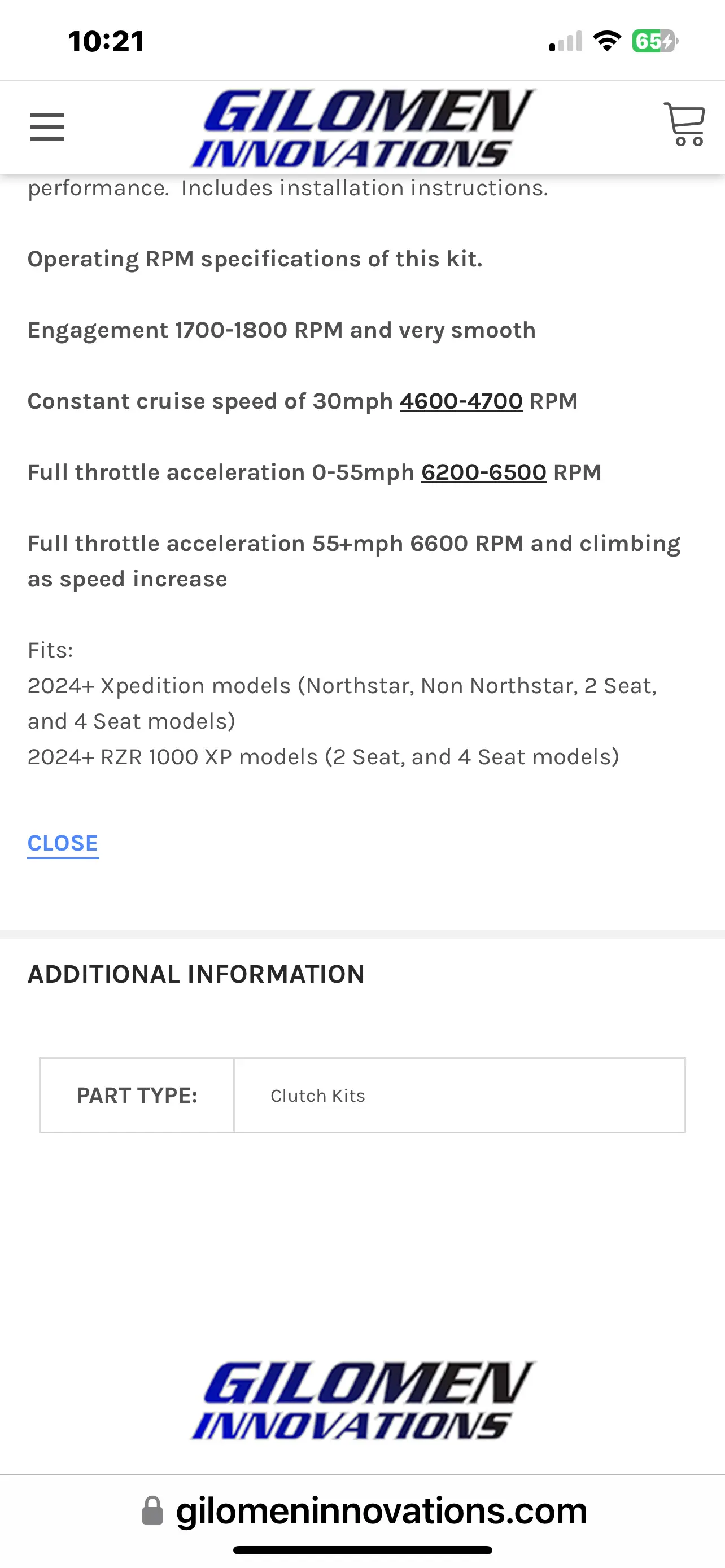725x1568 pixels.
Task: Tap the 4600-4700 underlined RPM text
Action: pyautogui.click(x=461, y=401)
